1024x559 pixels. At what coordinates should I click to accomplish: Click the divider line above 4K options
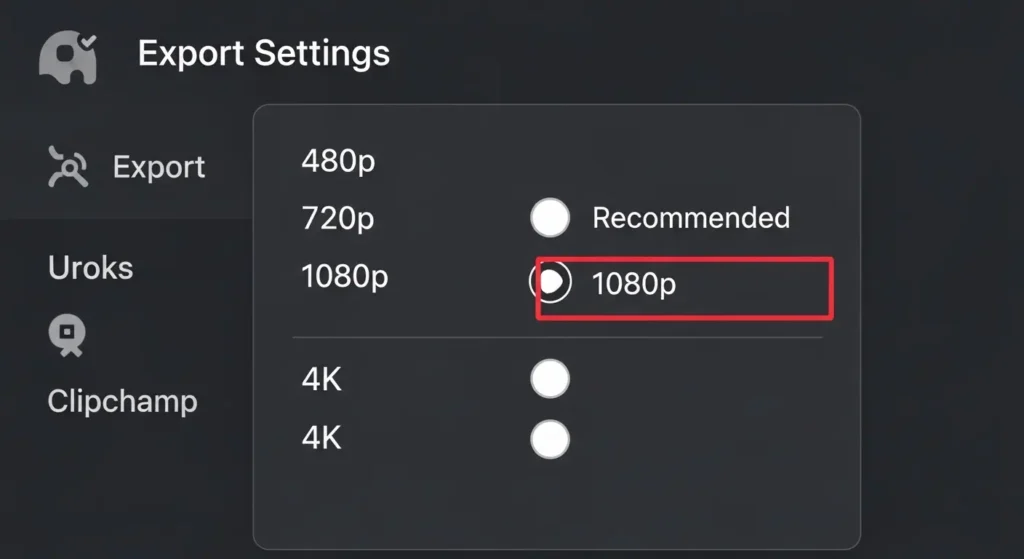click(556, 338)
